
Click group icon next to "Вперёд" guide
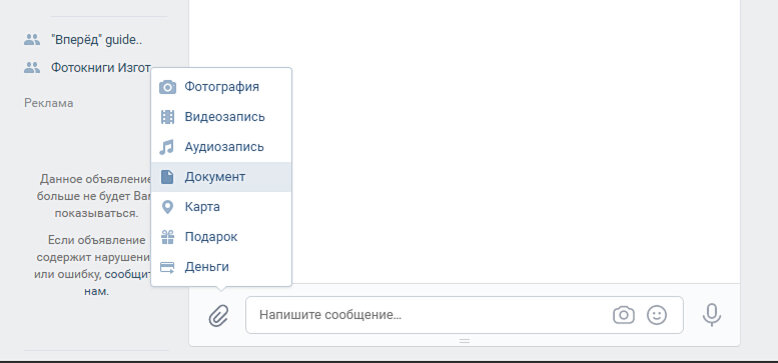[32, 40]
